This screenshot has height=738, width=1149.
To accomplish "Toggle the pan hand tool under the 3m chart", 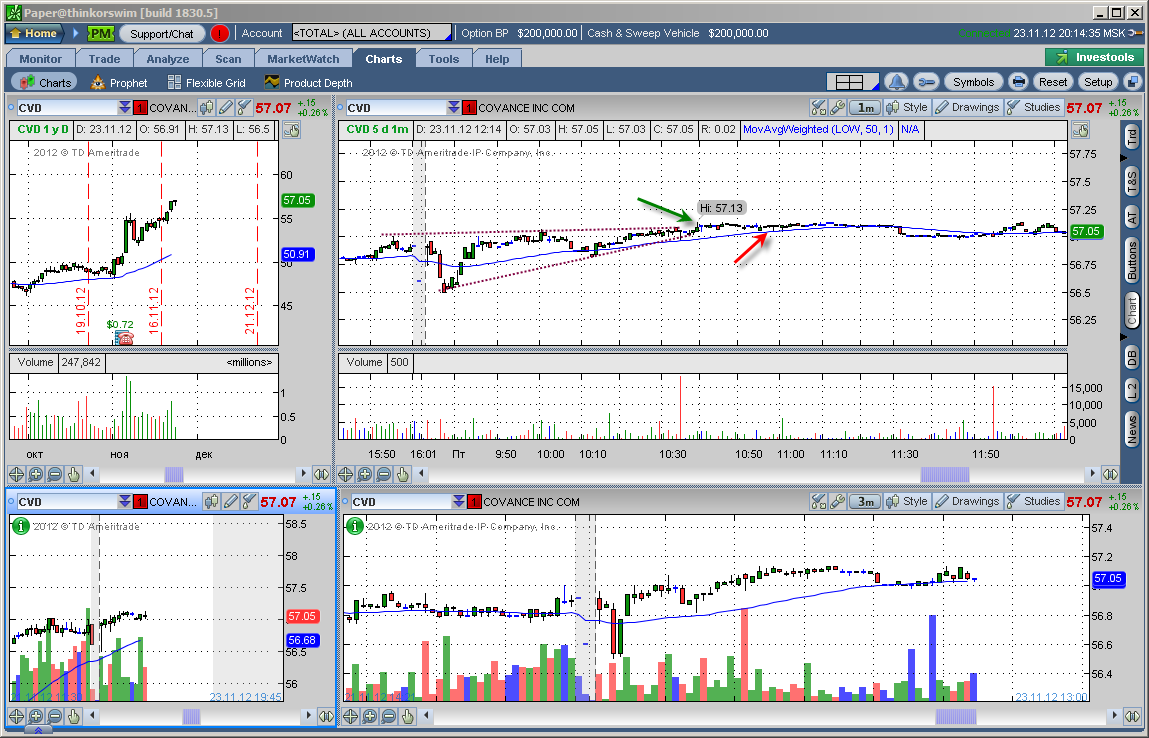I will tap(407, 716).
